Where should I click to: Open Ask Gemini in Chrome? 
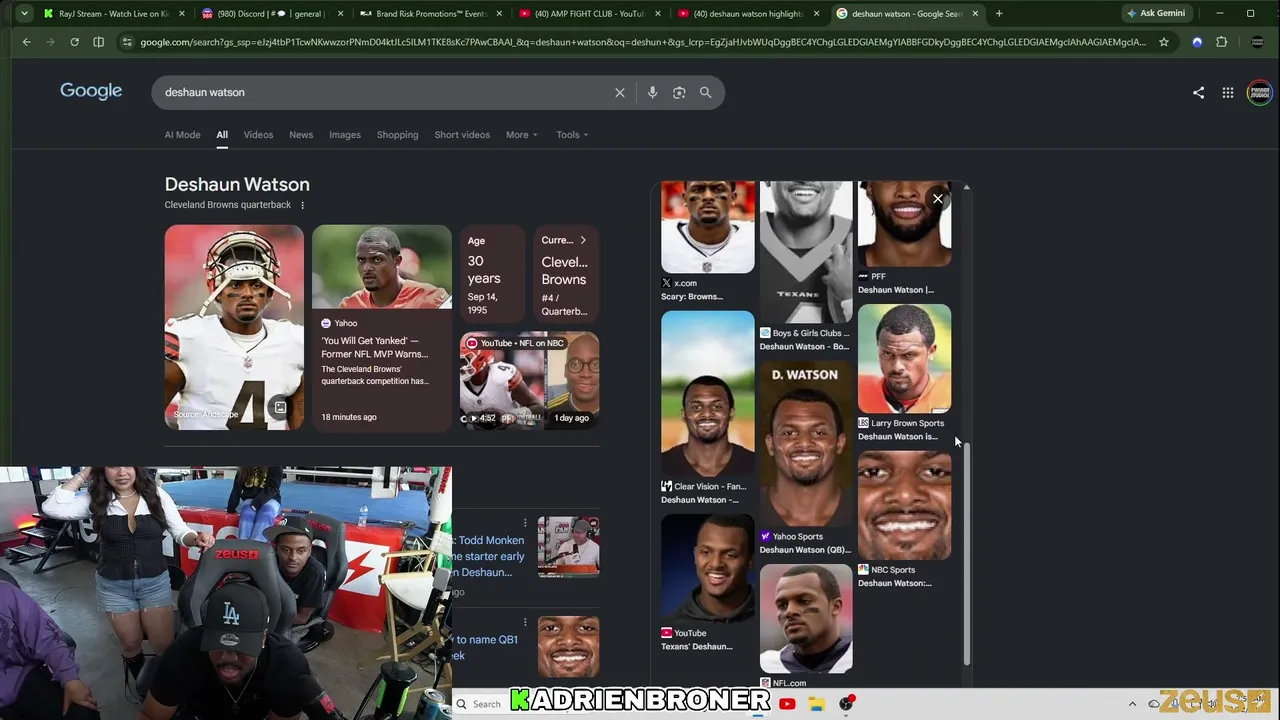(x=1155, y=14)
